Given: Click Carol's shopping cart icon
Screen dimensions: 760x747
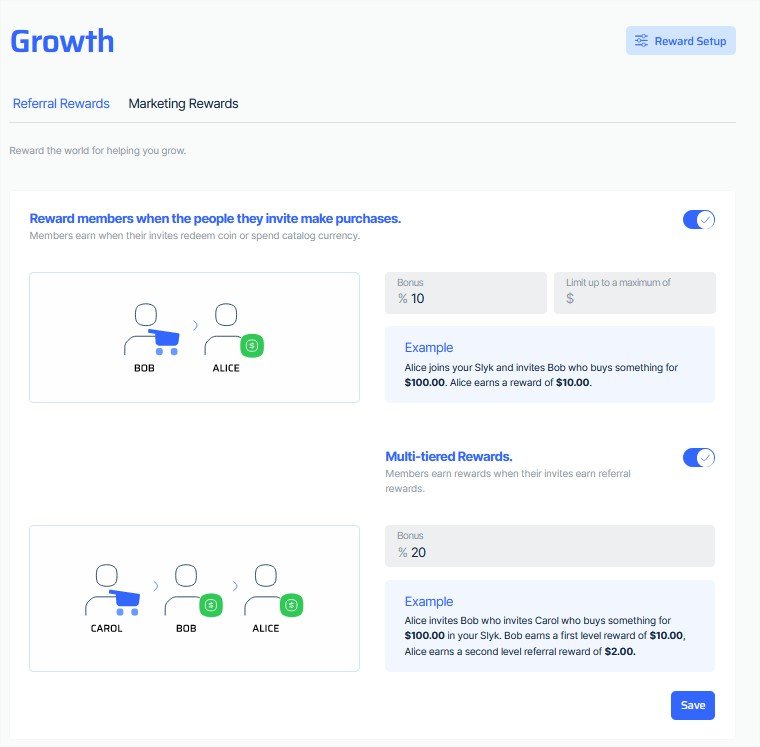Looking at the screenshot, I should click(125, 603).
